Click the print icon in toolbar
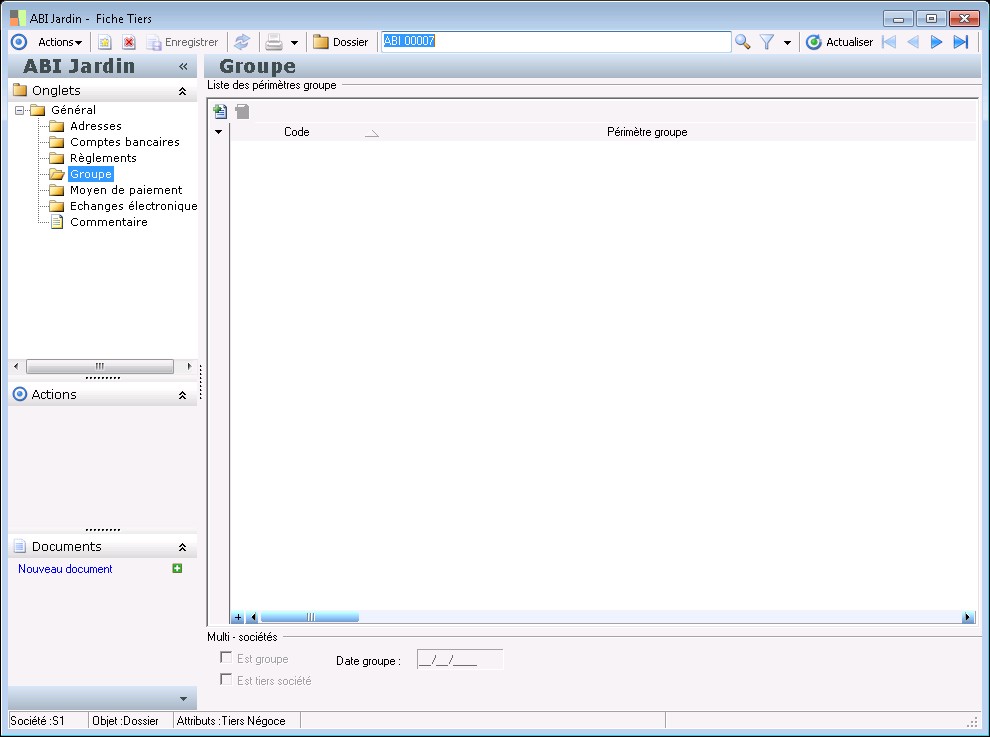Screen dimensions: 990x737 (x=273, y=42)
